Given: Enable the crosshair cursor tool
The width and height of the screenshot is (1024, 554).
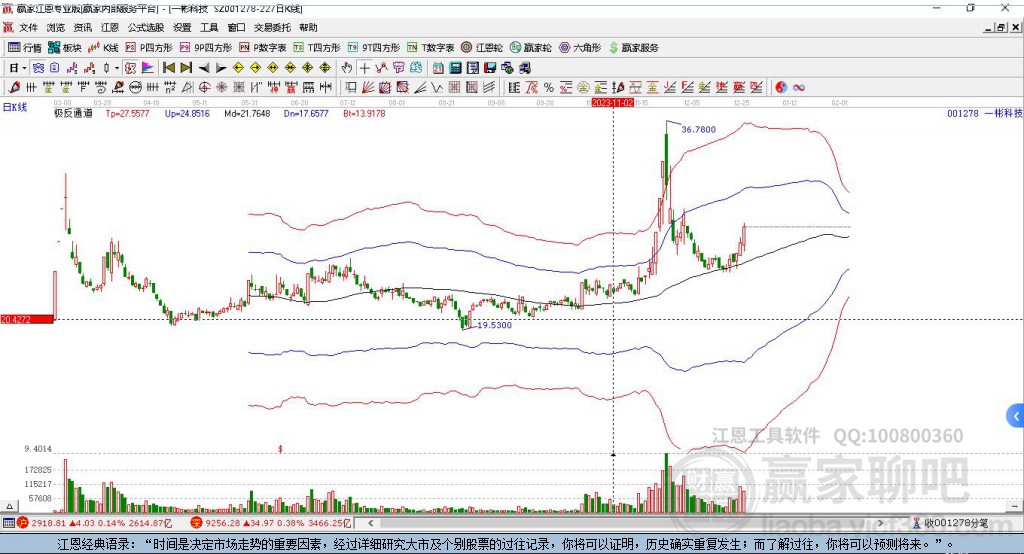Looking at the screenshot, I should coord(364,68).
